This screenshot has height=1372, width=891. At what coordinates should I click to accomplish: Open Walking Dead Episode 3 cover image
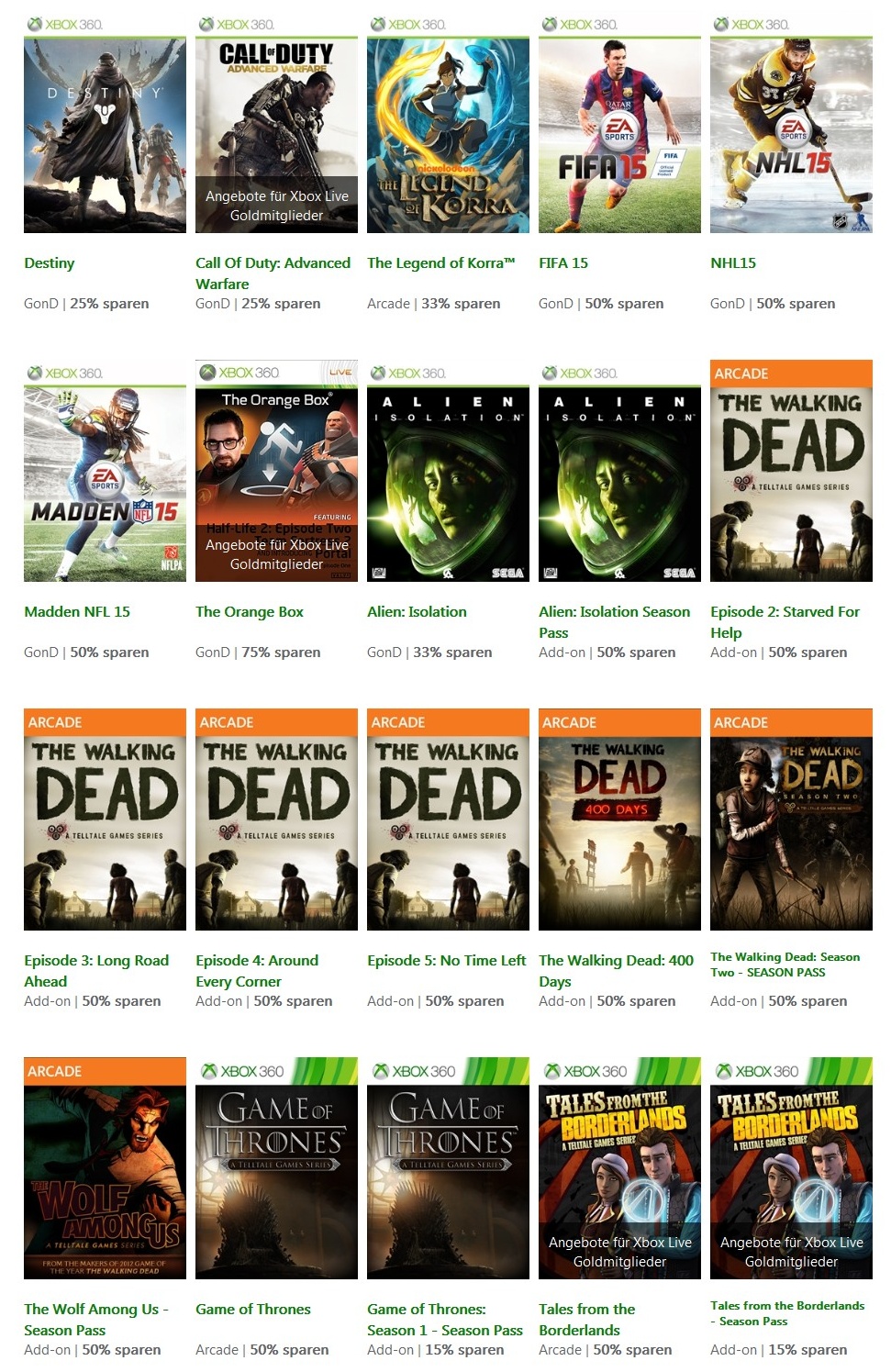105,820
